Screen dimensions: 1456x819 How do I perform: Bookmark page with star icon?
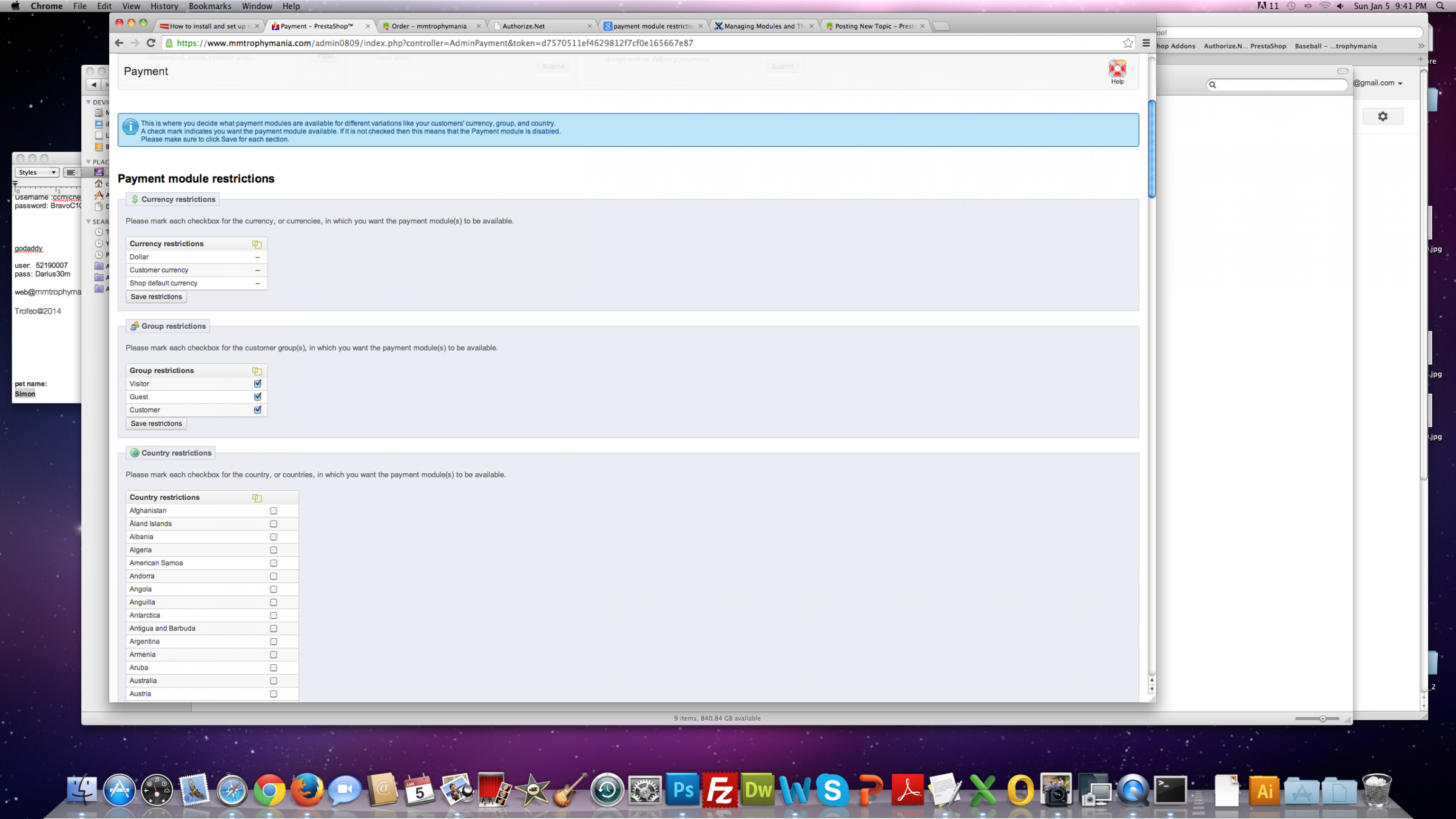[x=1128, y=43]
